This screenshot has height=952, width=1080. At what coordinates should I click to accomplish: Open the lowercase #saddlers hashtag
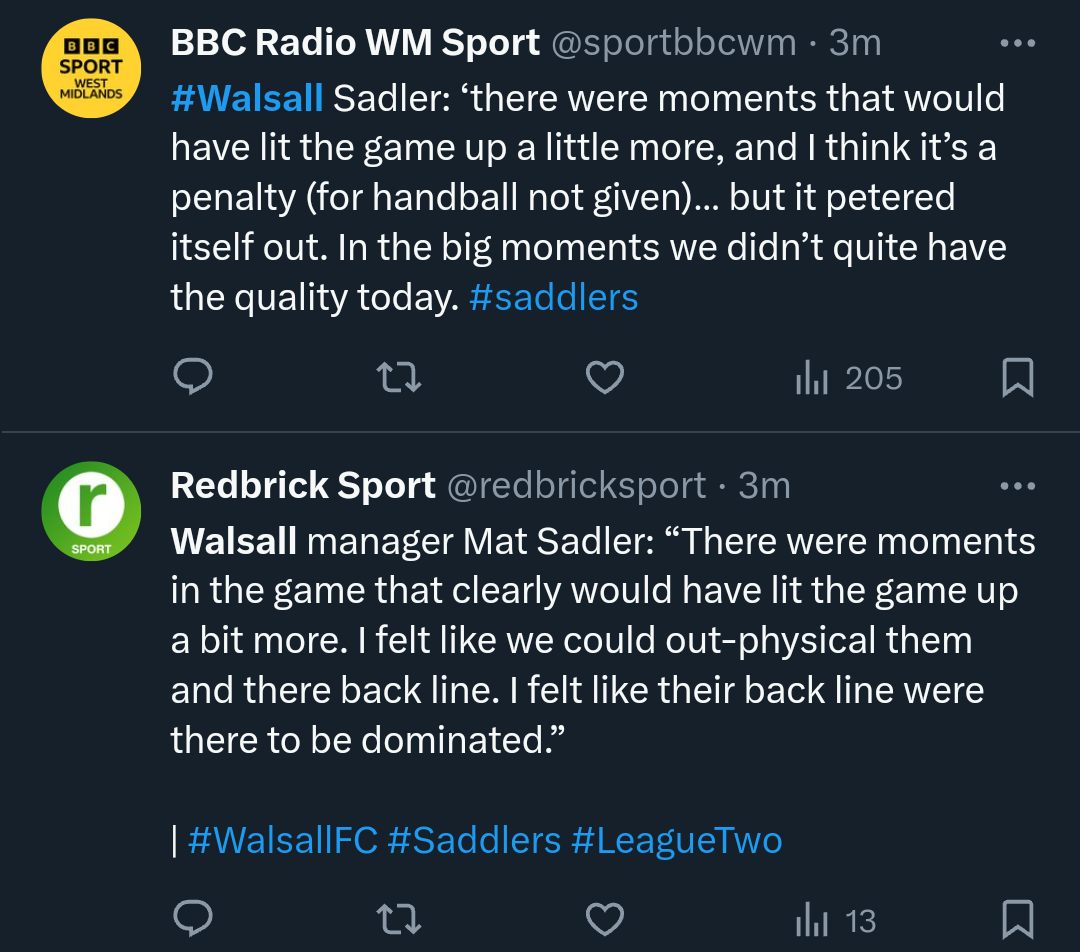pyautogui.click(x=553, y=298)
